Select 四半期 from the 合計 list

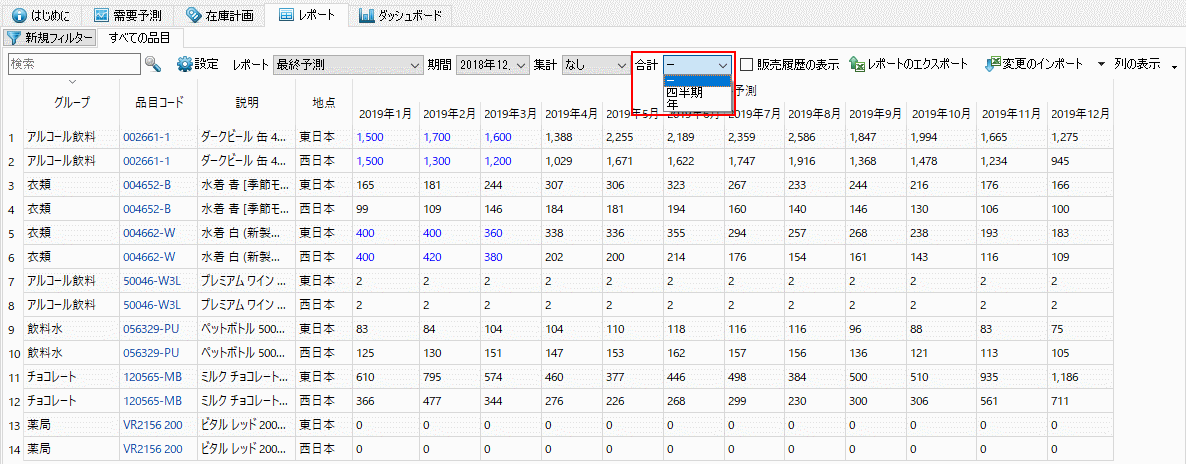tap(685, 92)
